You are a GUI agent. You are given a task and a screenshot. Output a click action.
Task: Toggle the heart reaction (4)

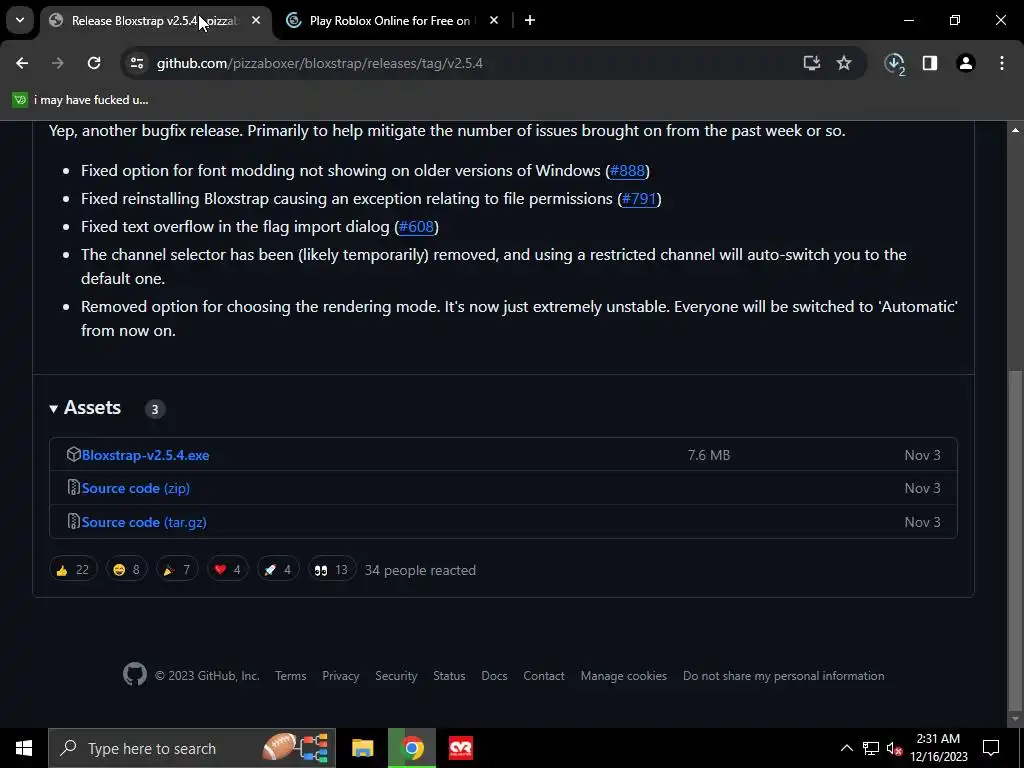(227, 569)
